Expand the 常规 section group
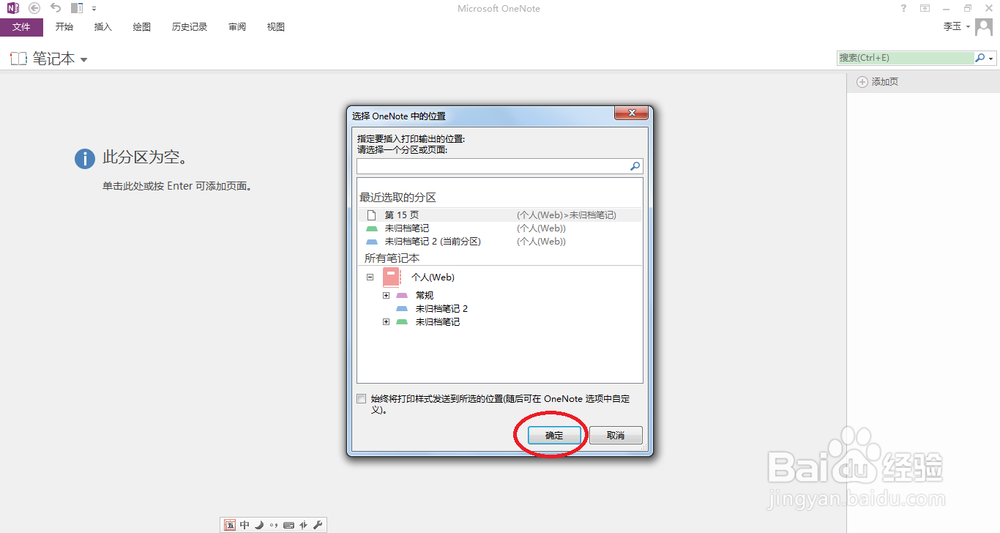Image resolution: width=1000 pixels, height=533 pixels. click(x=386, y=295)
